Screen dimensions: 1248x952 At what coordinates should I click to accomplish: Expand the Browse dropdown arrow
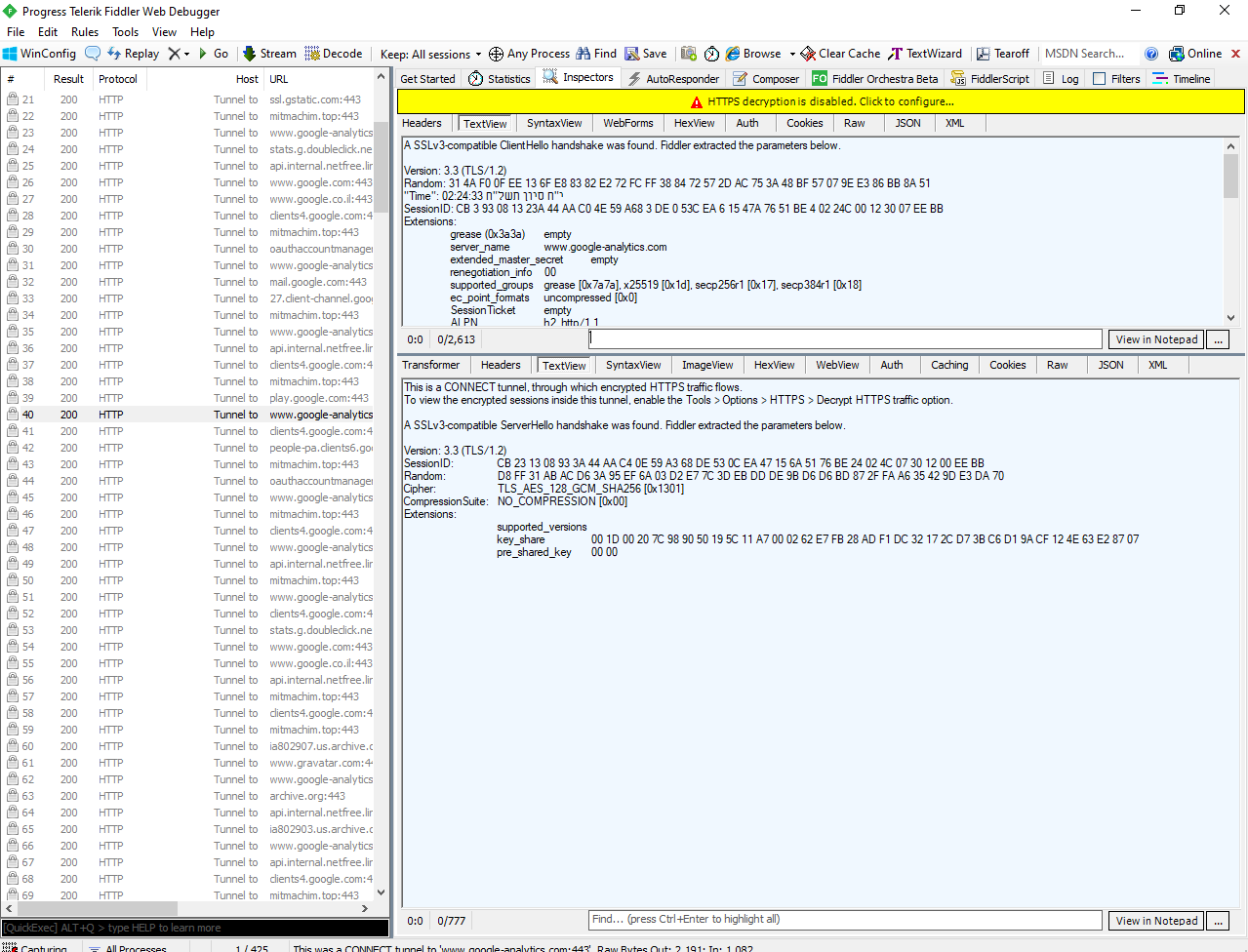pyautogui.click(x=792, y=54)
